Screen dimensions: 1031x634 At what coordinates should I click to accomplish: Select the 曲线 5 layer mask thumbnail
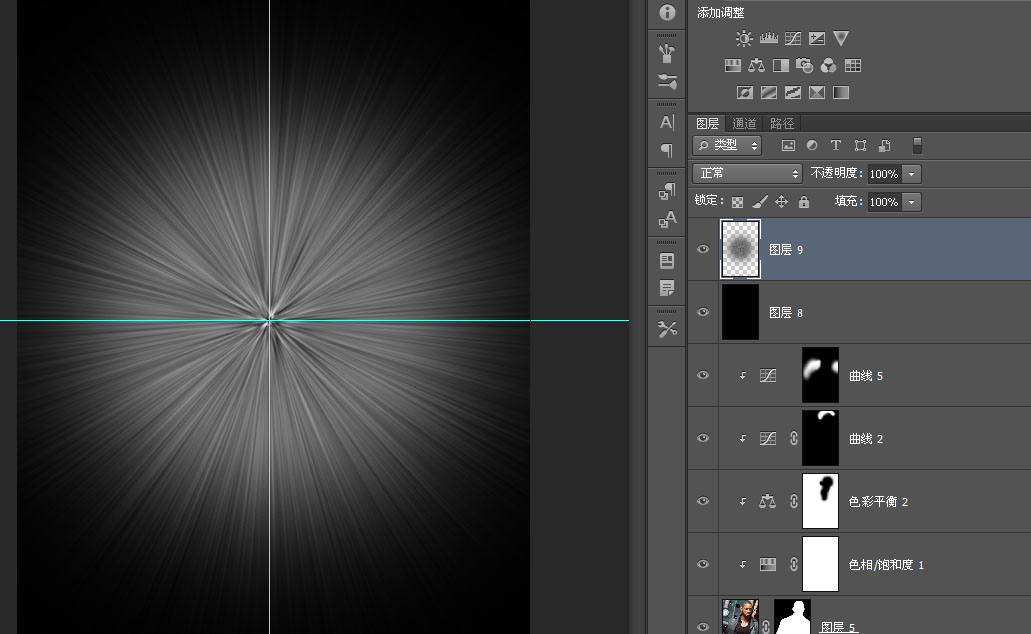coord(821,375)
